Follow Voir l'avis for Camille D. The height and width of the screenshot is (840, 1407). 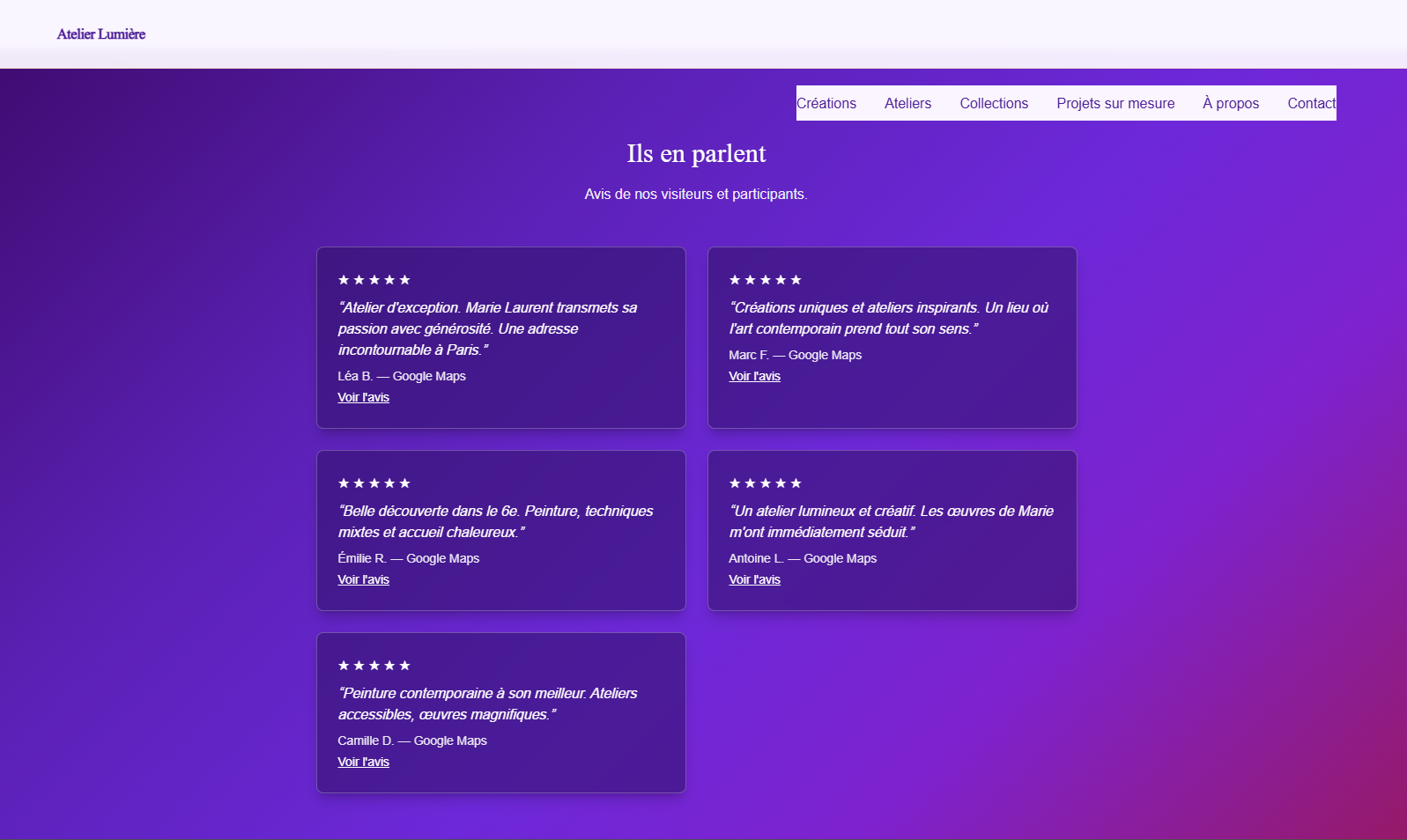[x=363, y=762]
